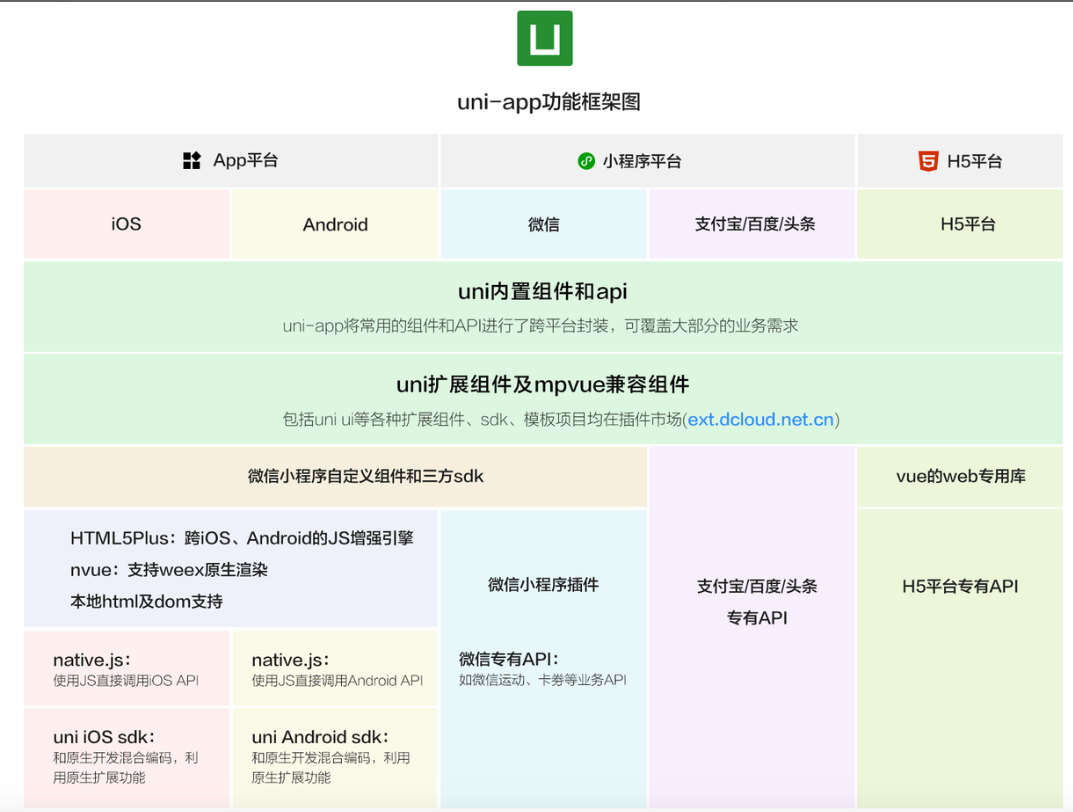The width and height of the screenshot is (1073, 812).
Task: Click the green WeChat icon beside 小程序平台
Action: click(586, 160)
